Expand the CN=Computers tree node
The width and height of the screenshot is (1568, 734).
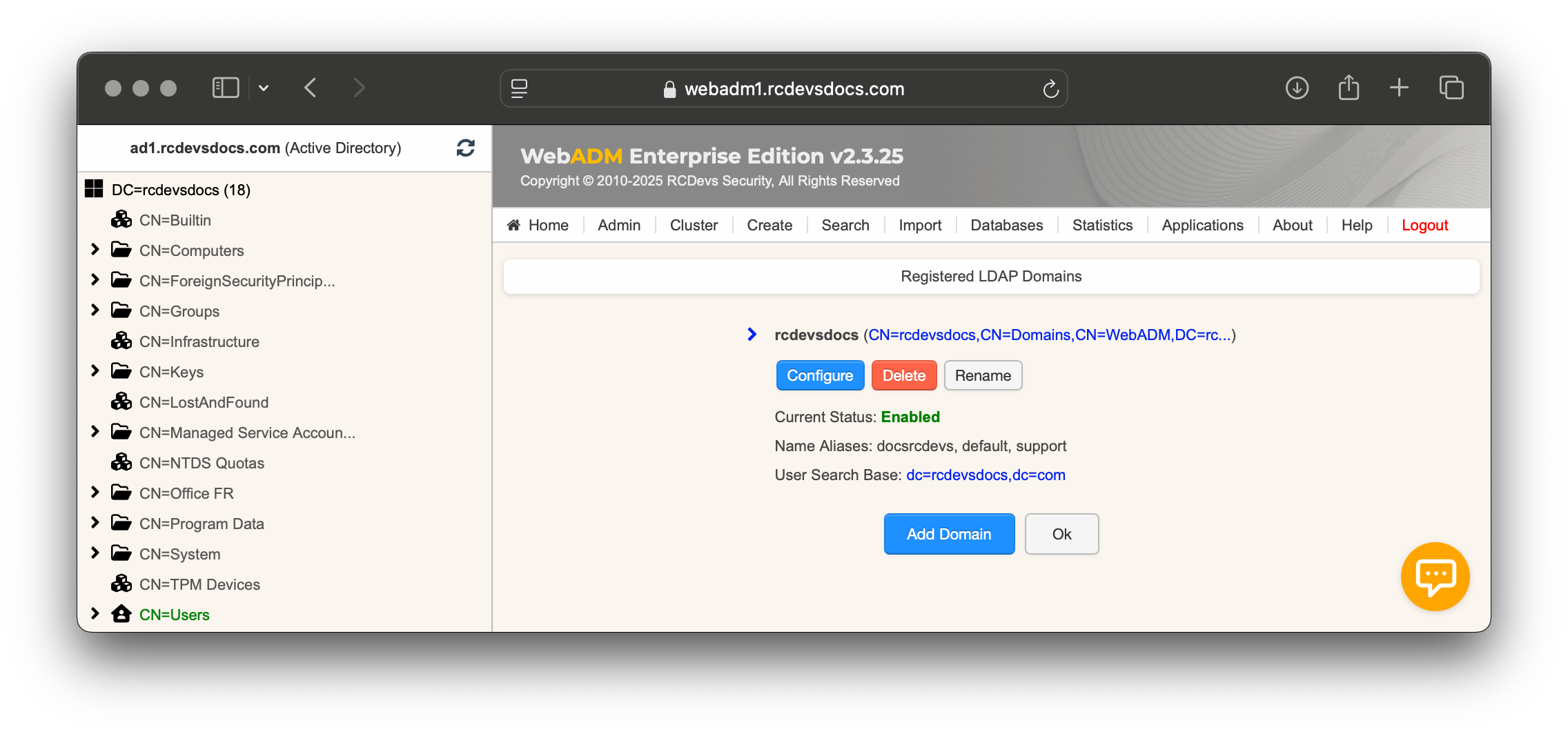tap(95, 250)
